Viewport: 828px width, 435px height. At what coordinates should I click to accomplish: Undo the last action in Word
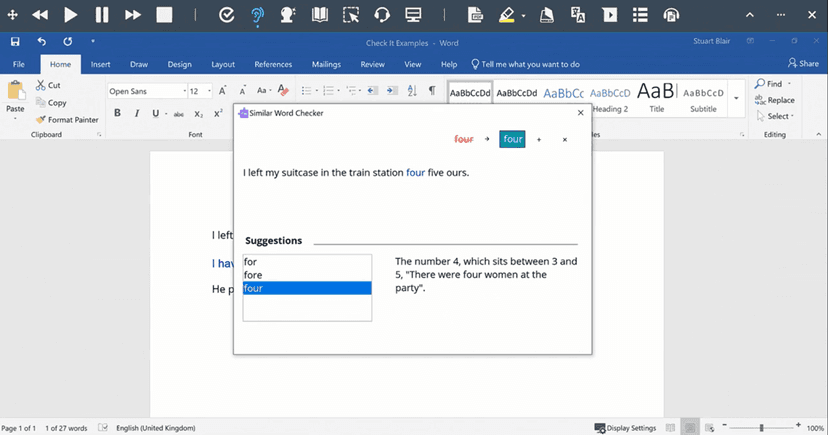pyautogui.click(x=42, y=42)
